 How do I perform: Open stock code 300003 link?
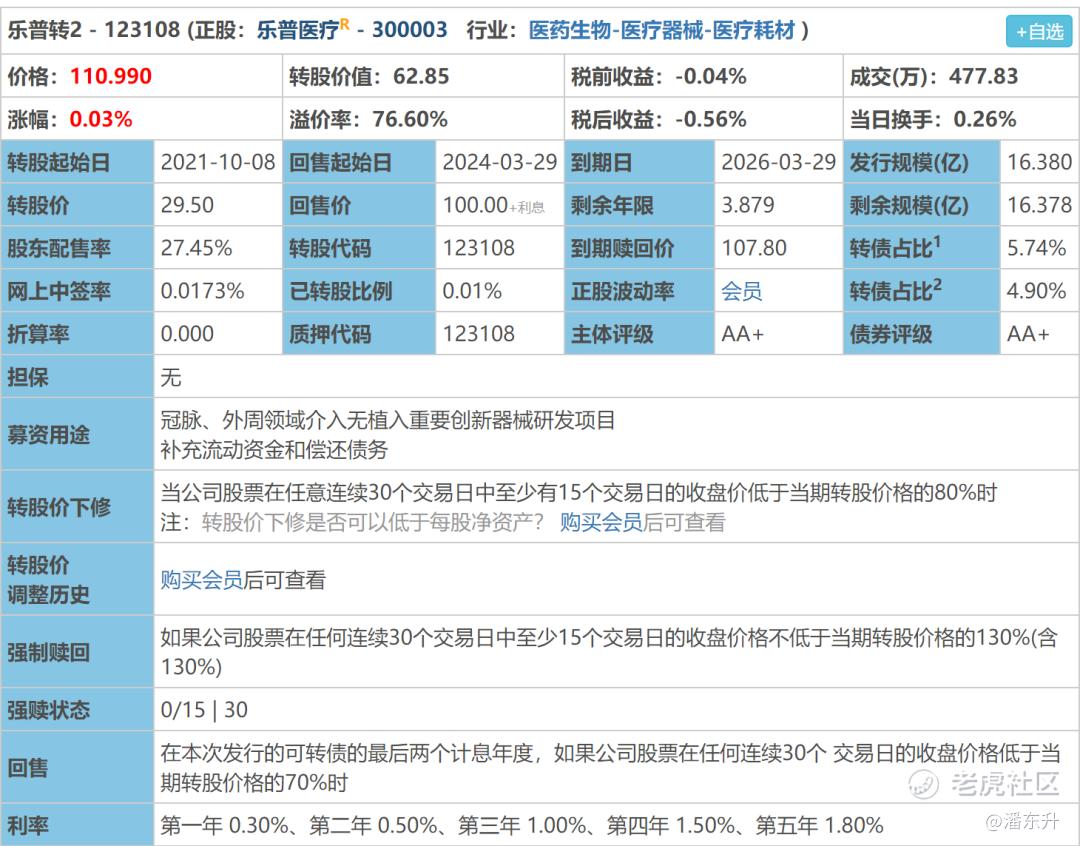tap(409, 30)
